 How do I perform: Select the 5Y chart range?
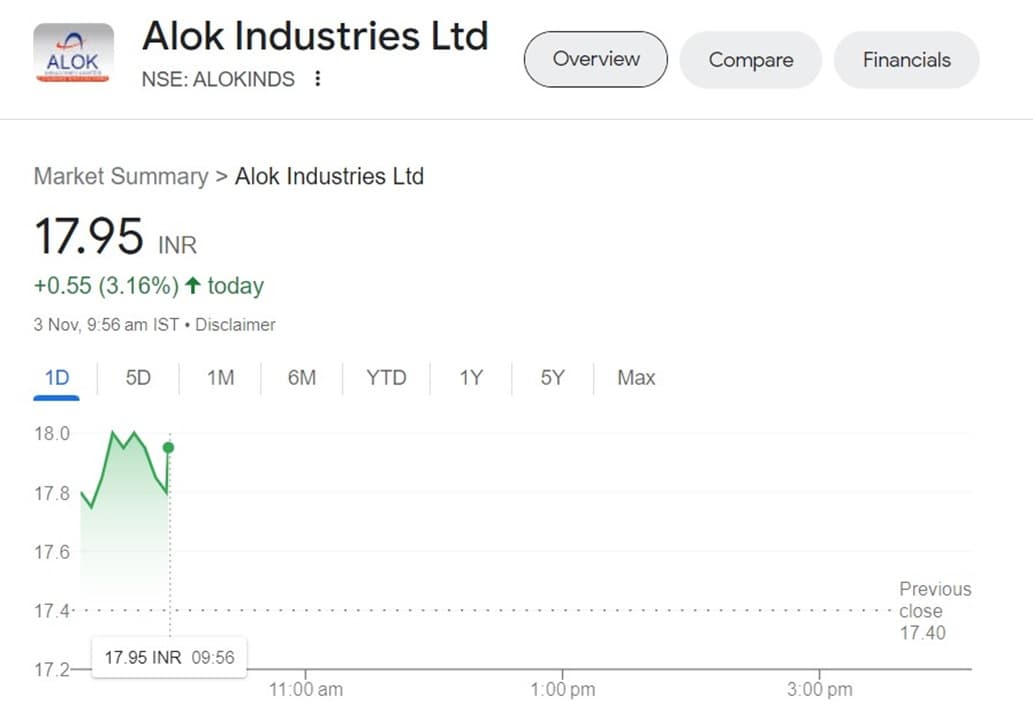[552, 378]
